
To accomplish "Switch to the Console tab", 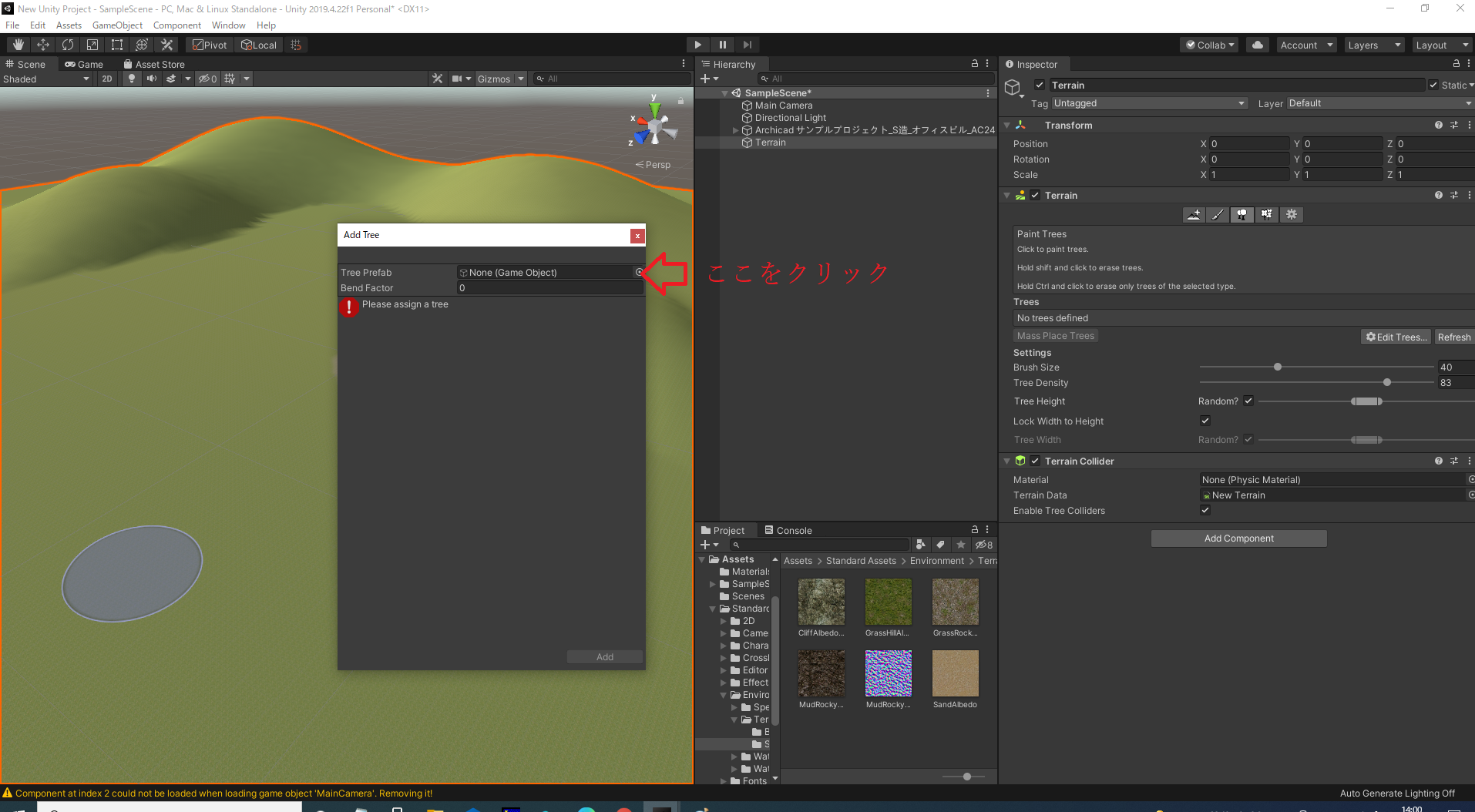I will click(788, 530).
